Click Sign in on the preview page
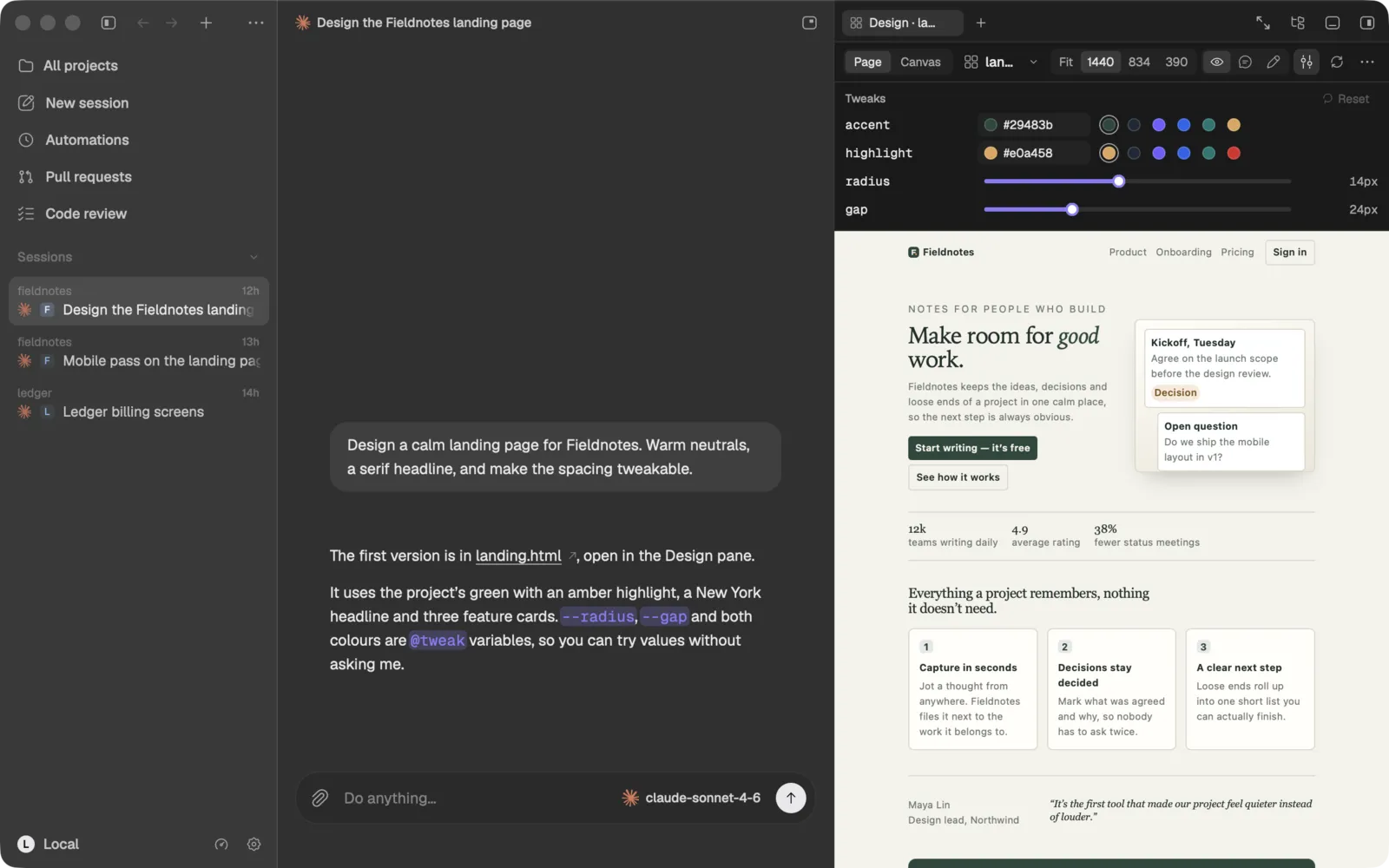Image resolution: width=1389 pixels, height=868 pixels. coord(1289,252)
